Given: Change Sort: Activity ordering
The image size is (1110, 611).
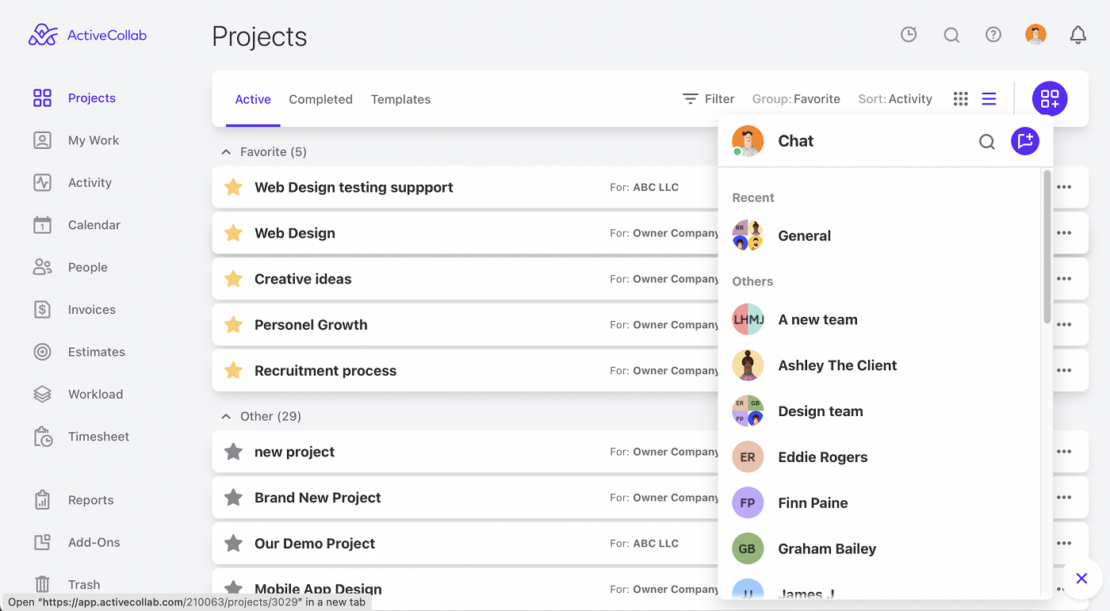Looking at the screenshot, I should pyautogui.click(x=895, y=99).
